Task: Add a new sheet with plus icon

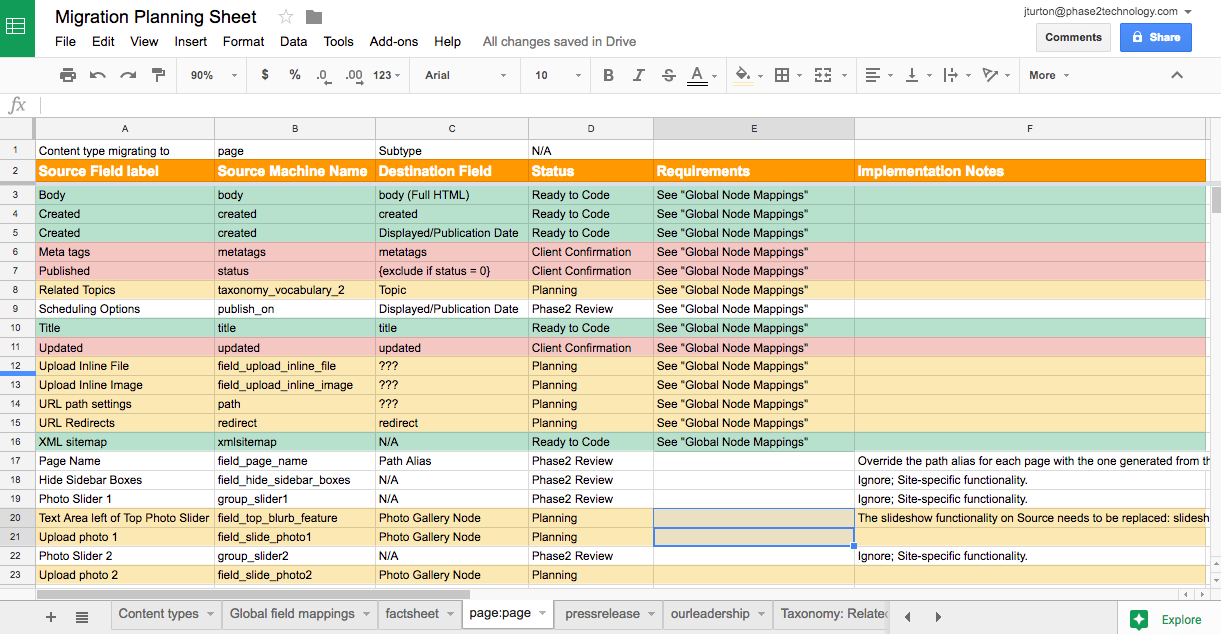Action: [51, 617]
